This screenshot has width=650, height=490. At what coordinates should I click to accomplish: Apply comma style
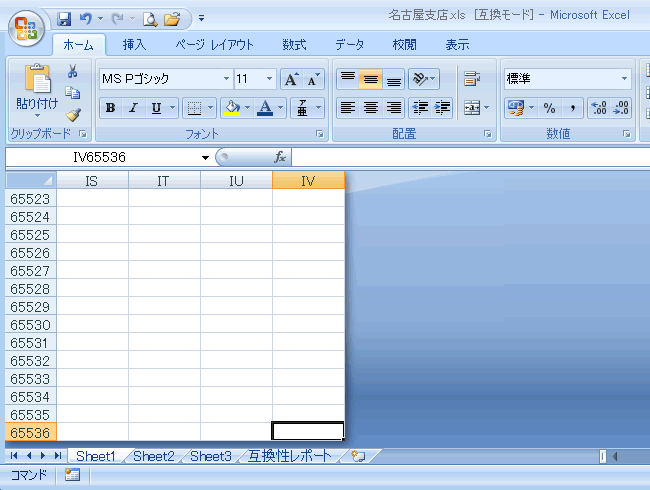(x=572, y=108)
